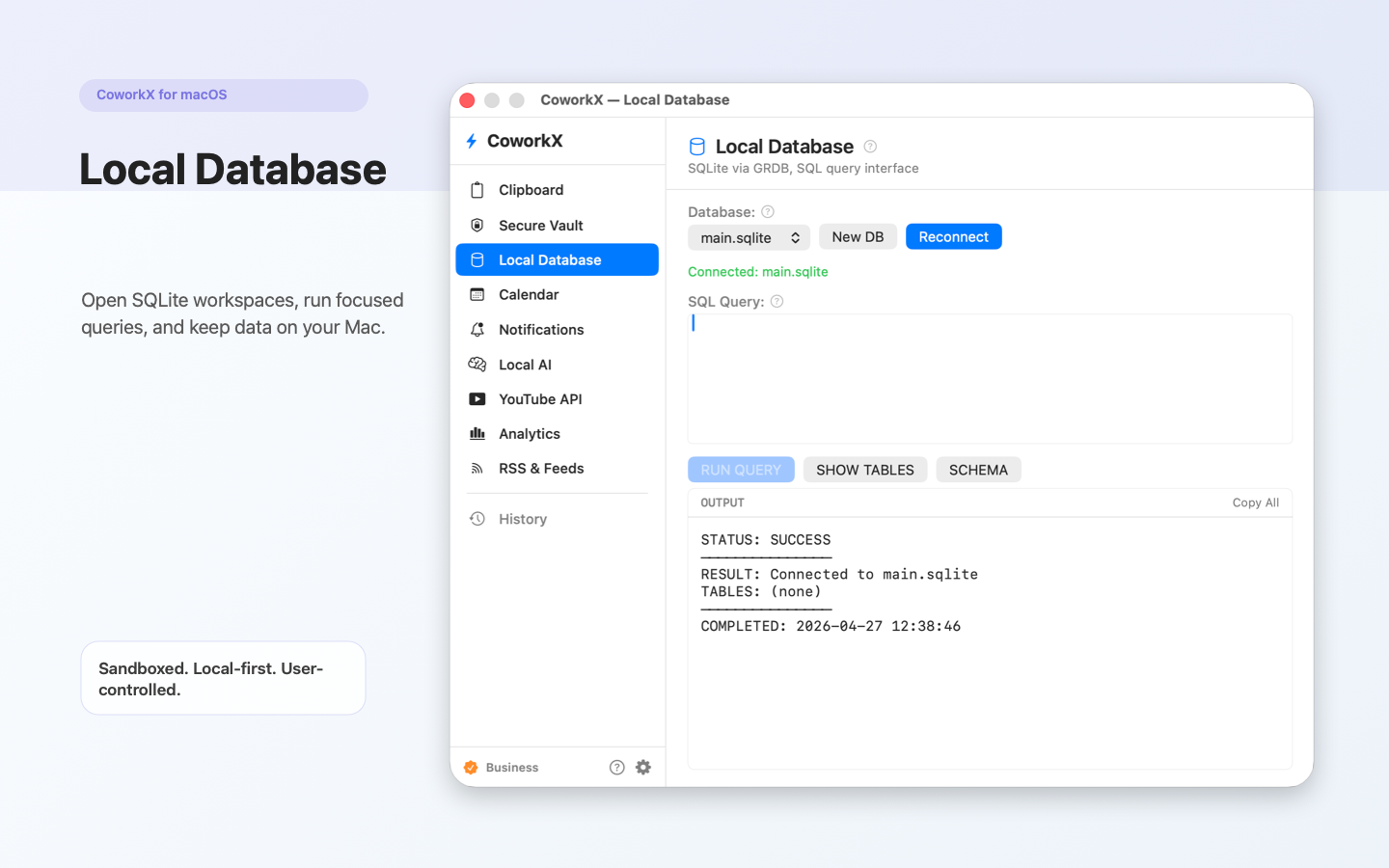The height and width of the screenshot is (868, 1389).
Task: Click the SCHEMA button
Action: coord(978,470)
